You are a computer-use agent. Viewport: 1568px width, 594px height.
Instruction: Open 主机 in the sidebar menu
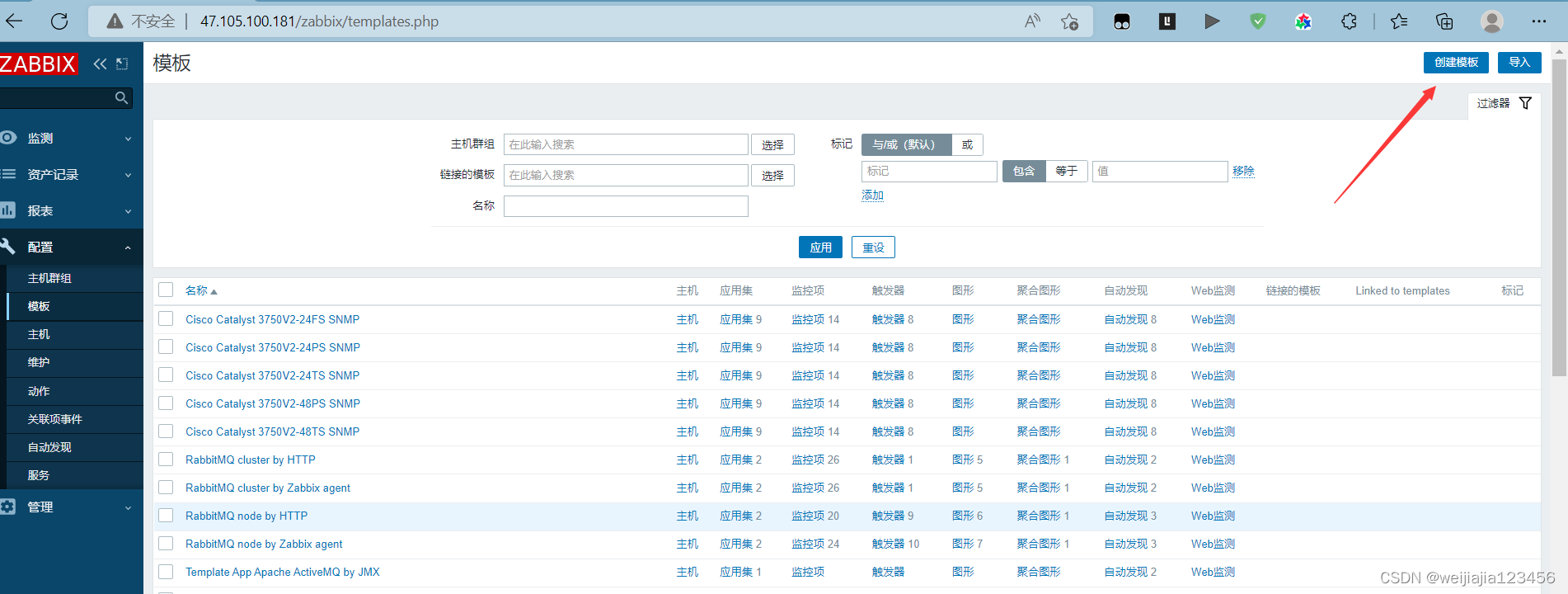tap(39, 334)
